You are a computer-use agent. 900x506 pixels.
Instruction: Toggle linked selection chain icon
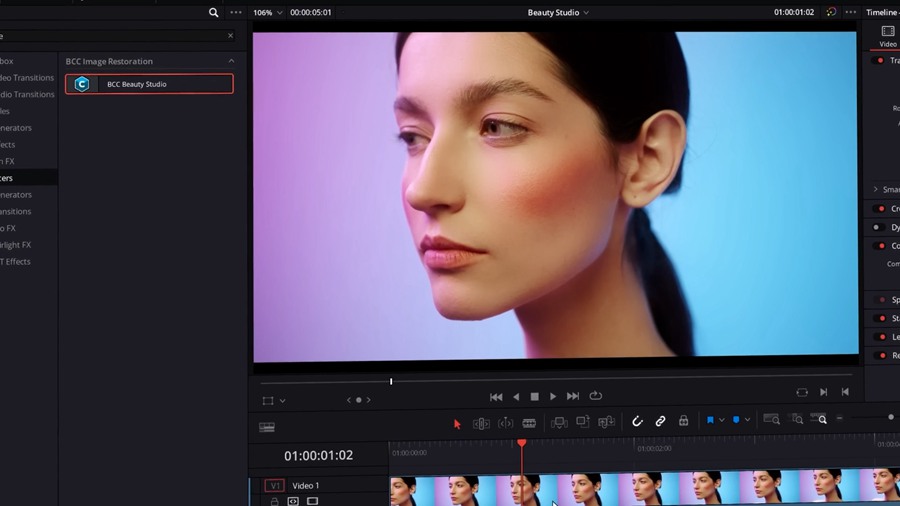click(x=660, y=421)
